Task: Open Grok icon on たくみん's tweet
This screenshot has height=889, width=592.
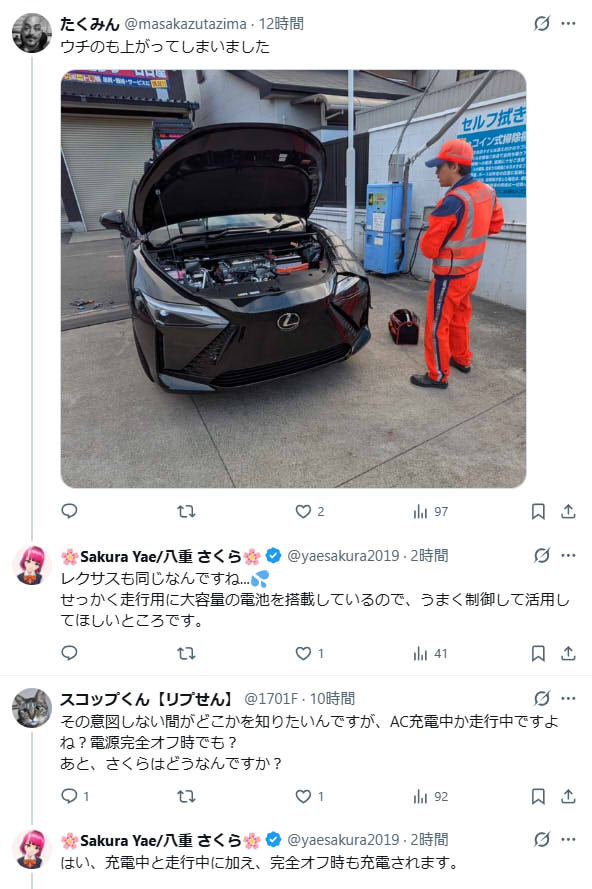Action: pyautogui.click(x=542, y=23)
